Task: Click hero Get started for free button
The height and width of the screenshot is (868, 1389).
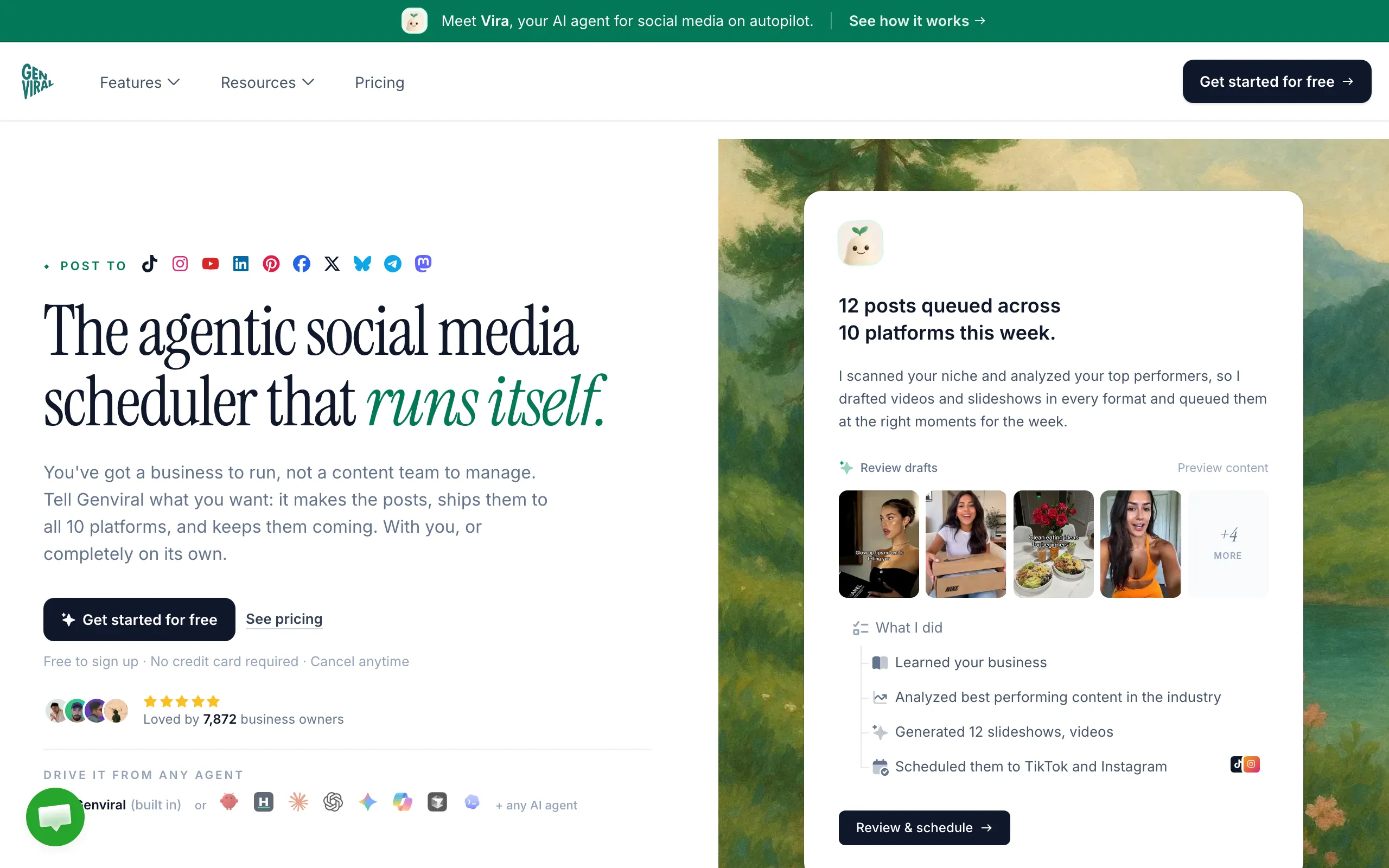Action: coord(139,620)
